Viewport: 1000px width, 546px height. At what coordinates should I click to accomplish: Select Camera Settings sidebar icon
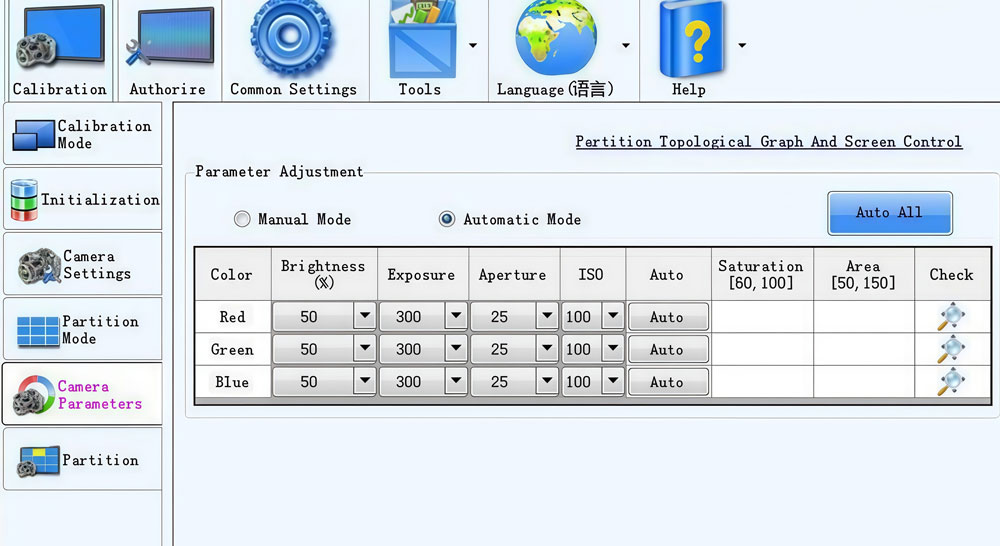(x=39, y=265)
